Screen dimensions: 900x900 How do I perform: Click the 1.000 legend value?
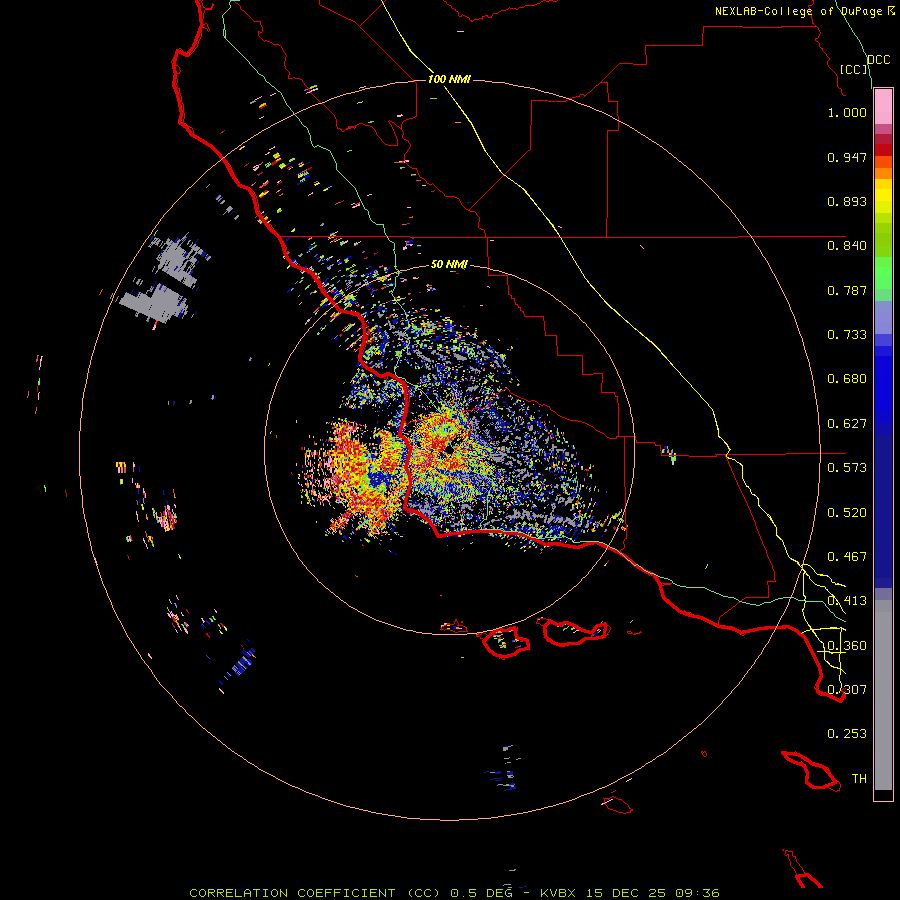coord(847,112)
